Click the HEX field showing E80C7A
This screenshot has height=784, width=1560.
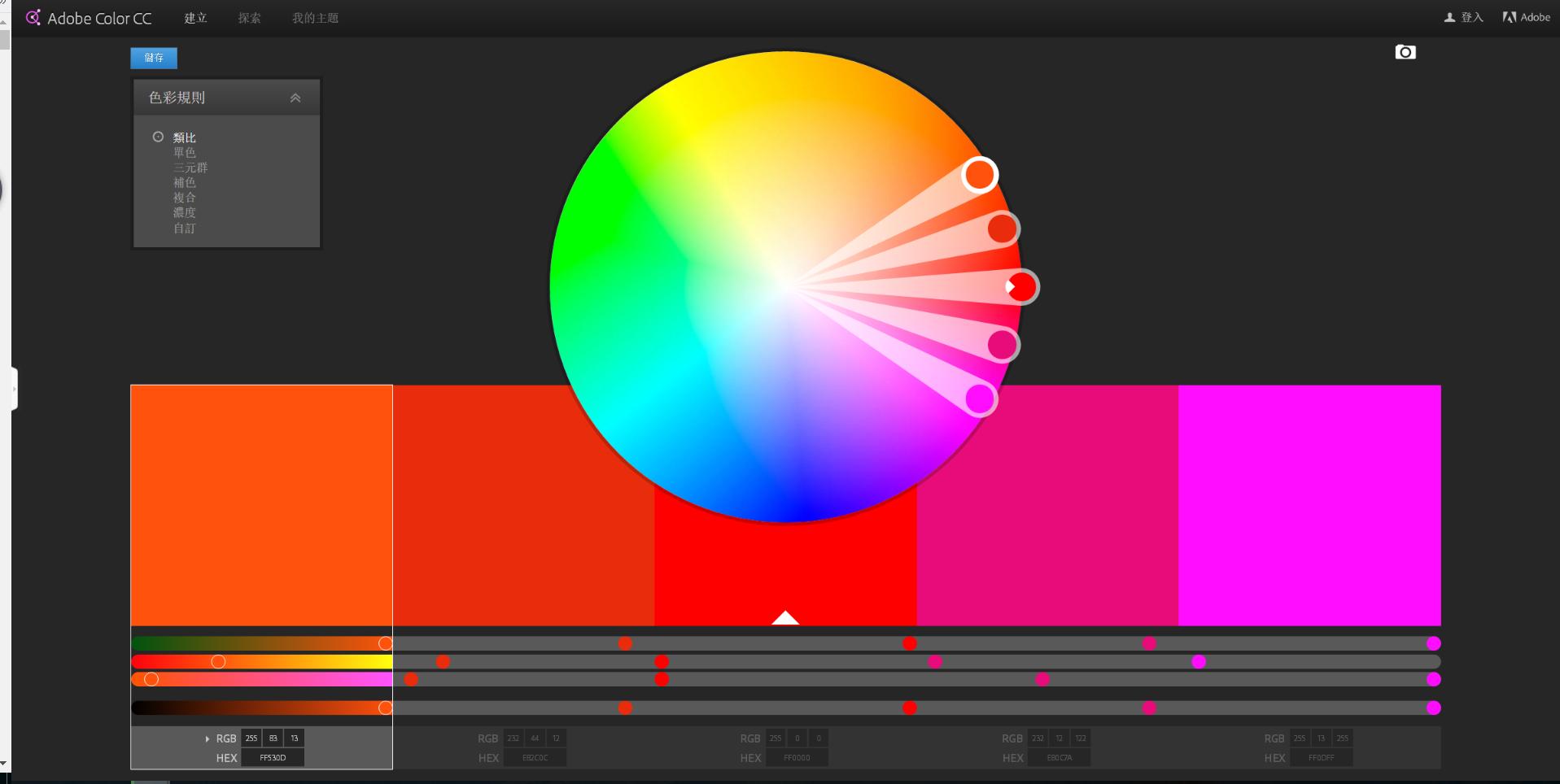tap(1059, 758)
